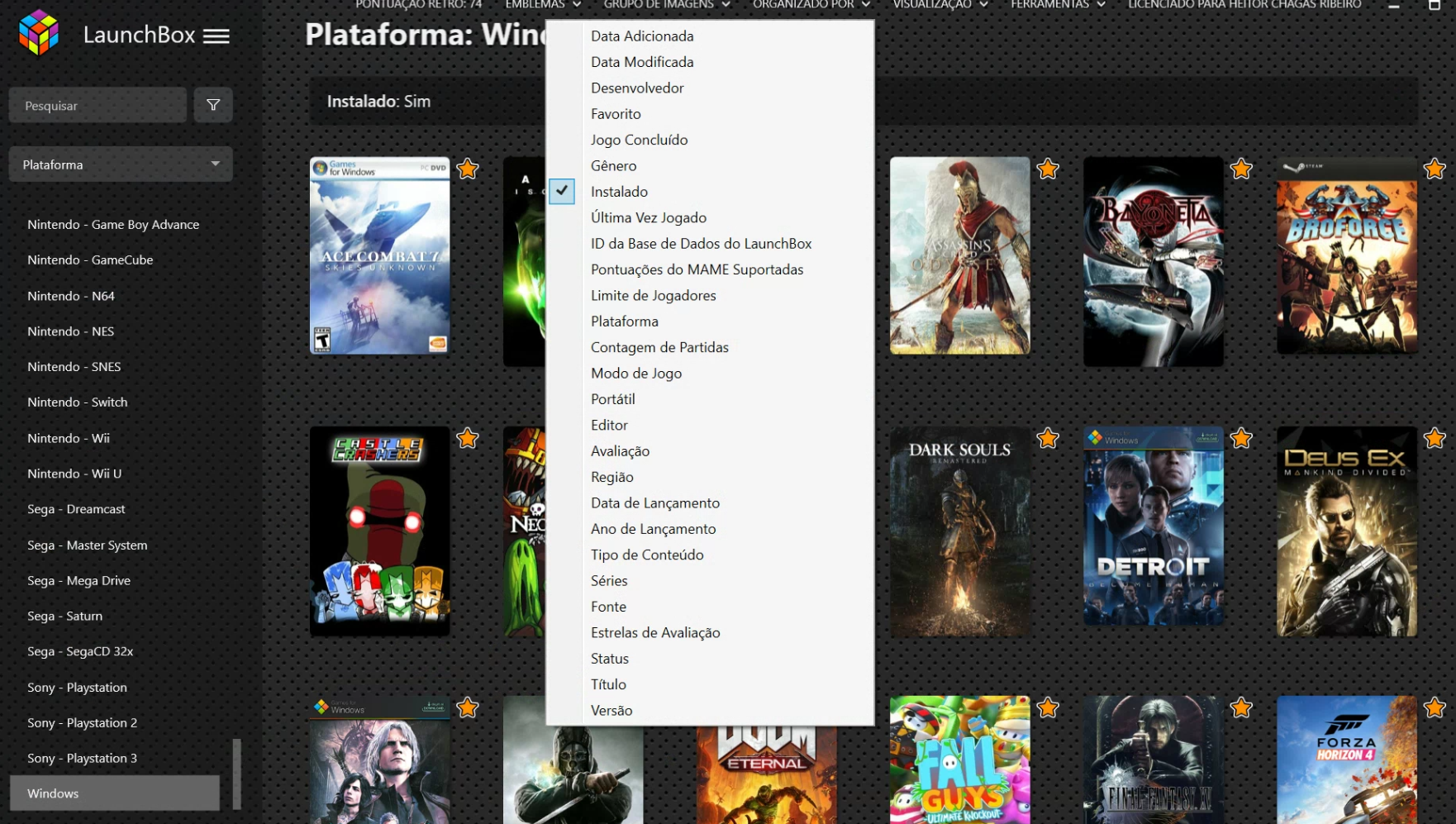The height and width of the screenshot is (824, 1456).
Task: Select ID da Base de Dados do LaunchBox
Action: point(701,244)
